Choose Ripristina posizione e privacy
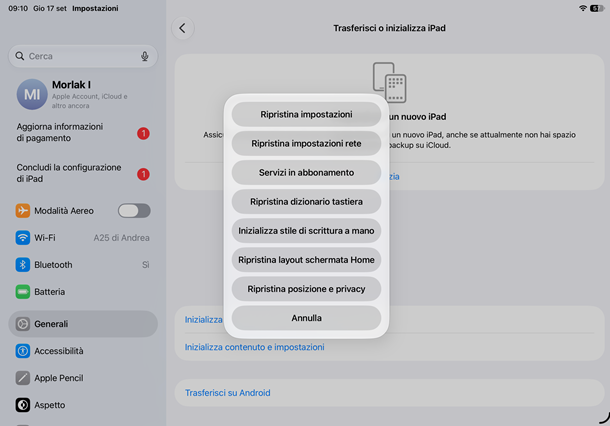The image size is (610, 426). point(306,289)
